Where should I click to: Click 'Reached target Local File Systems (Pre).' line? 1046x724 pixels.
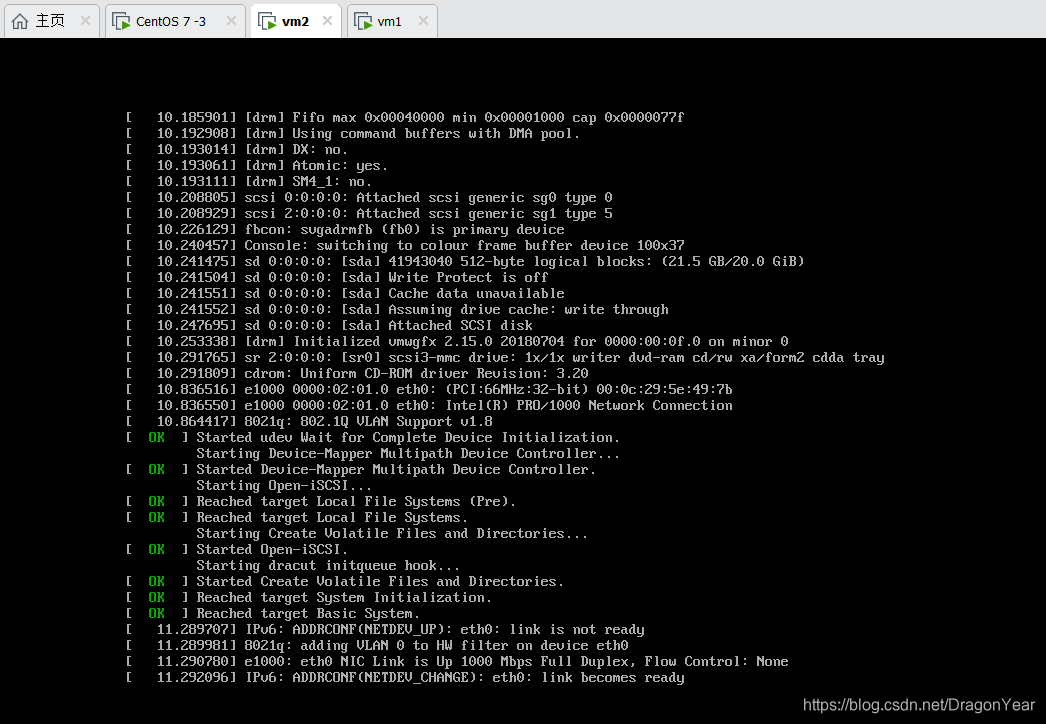tap(322, 502)
